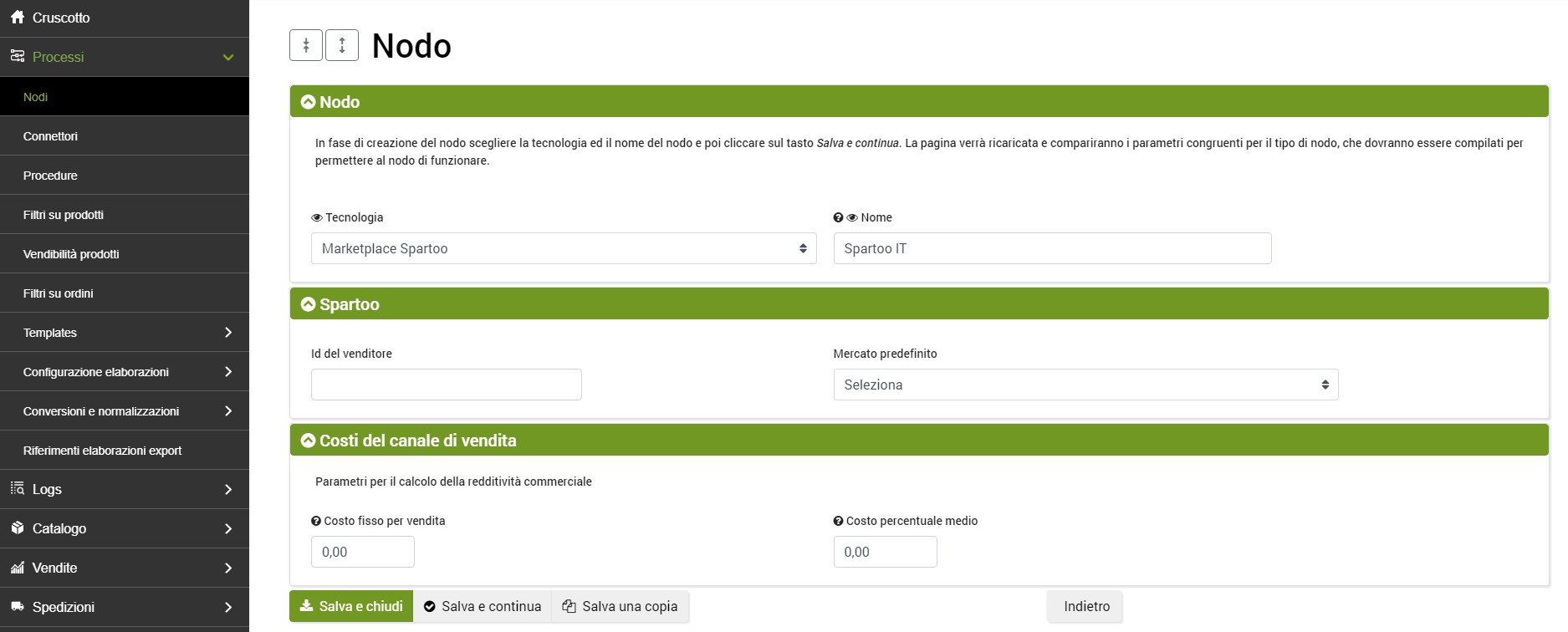Click the Catalogo box icon in sidebar

pyautogui.click(x=18, y=528)
